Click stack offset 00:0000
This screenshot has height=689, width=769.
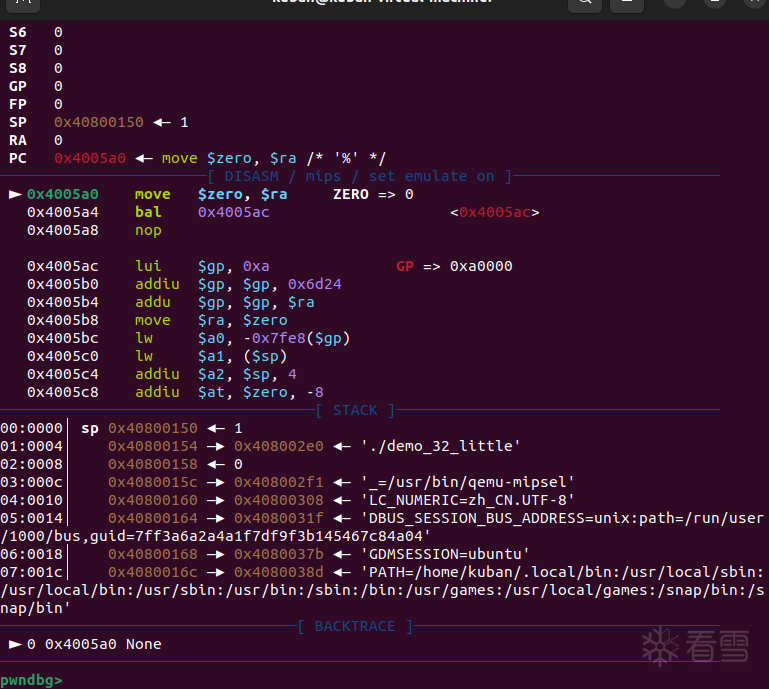click(x=31, y=428)
